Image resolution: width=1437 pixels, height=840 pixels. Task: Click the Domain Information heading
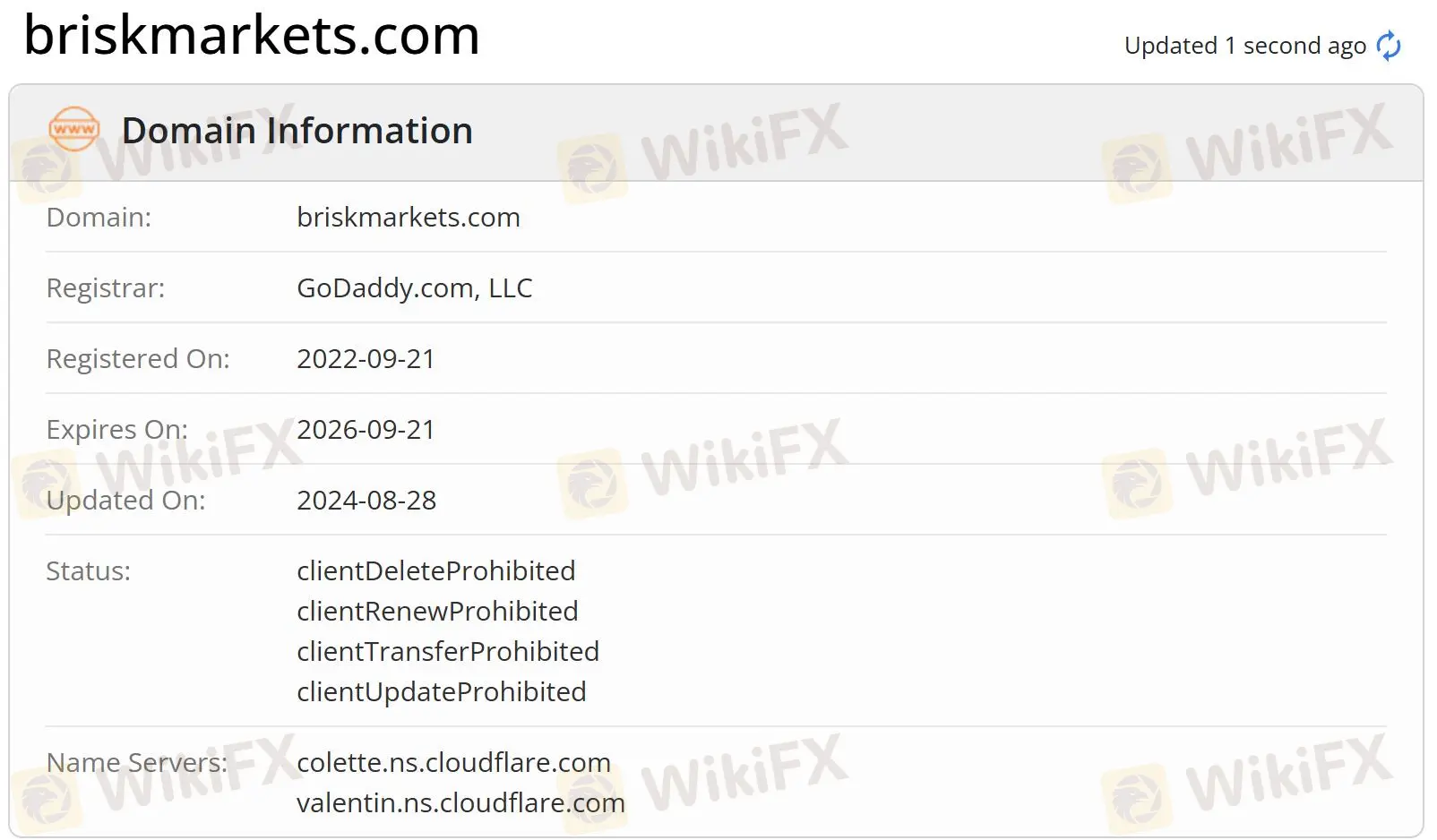(x=297, y=131)
